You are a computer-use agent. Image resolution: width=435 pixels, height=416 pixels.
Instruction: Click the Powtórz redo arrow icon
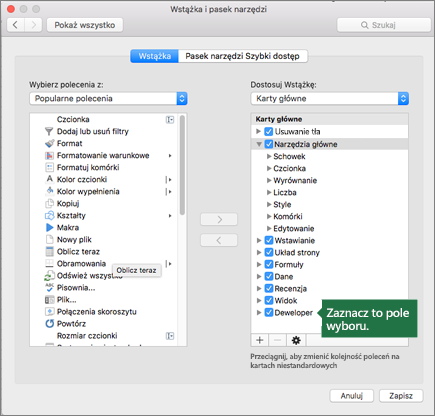pyautogui.click(x=49, y=324)
